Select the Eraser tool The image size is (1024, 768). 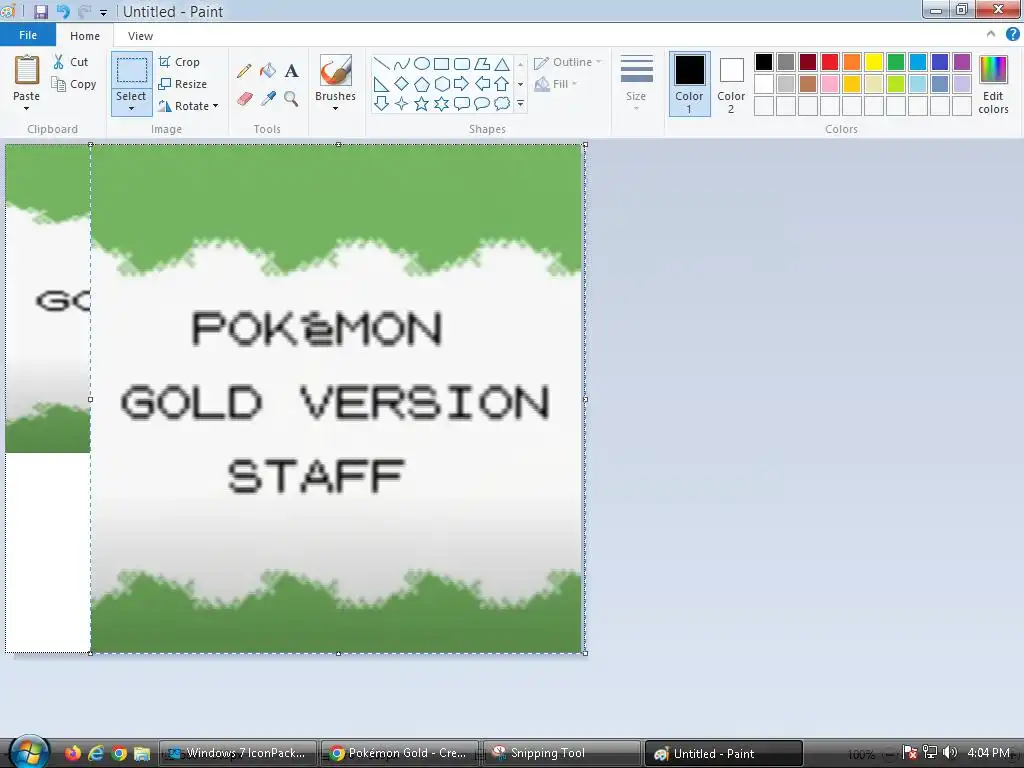(244, 99)
